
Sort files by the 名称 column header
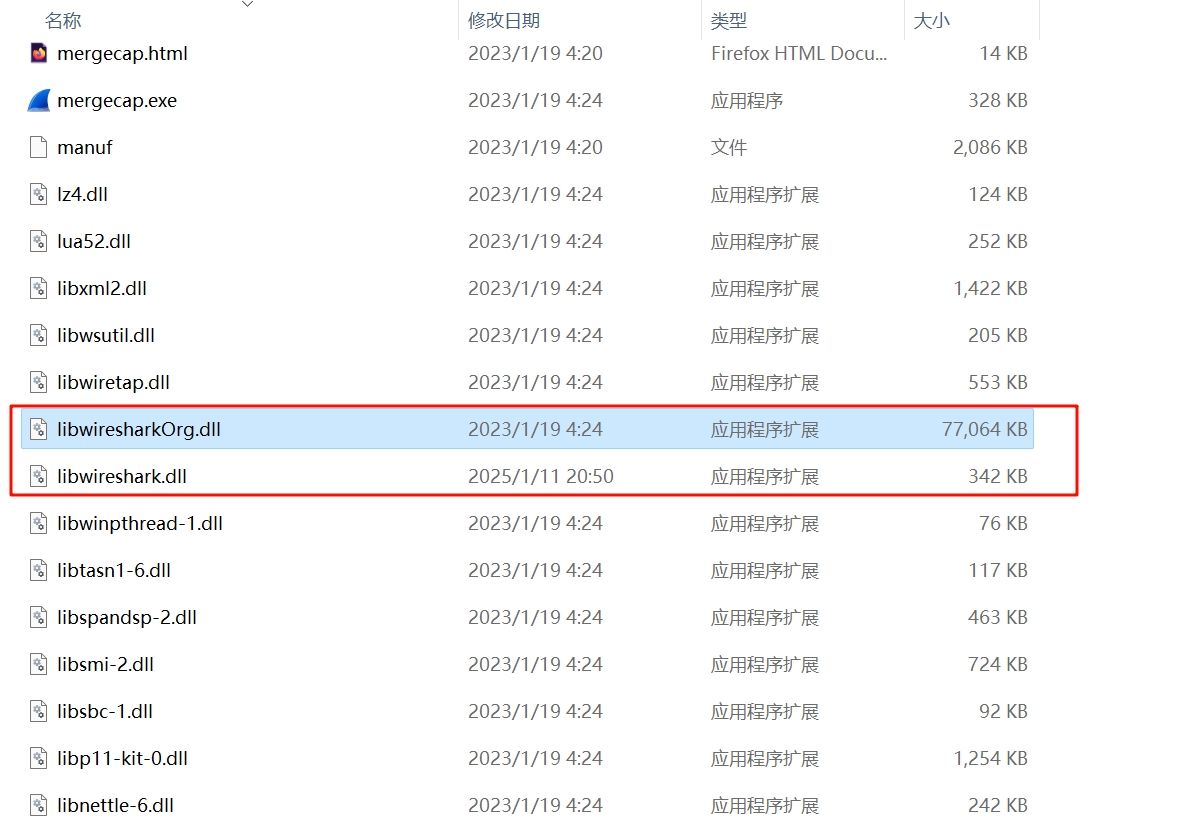coord(64,20)
